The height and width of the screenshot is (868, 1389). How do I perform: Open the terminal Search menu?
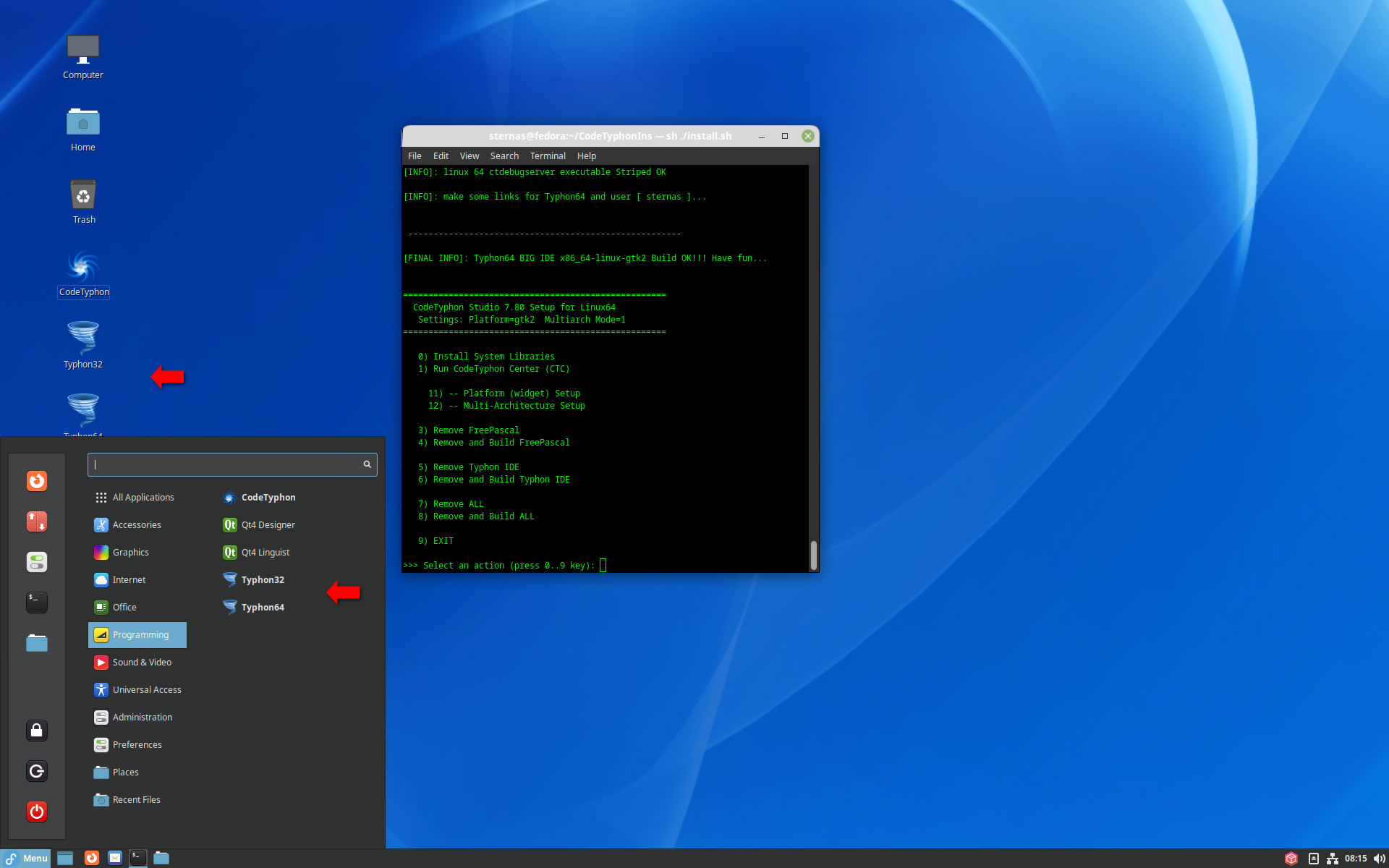(504, 156)
